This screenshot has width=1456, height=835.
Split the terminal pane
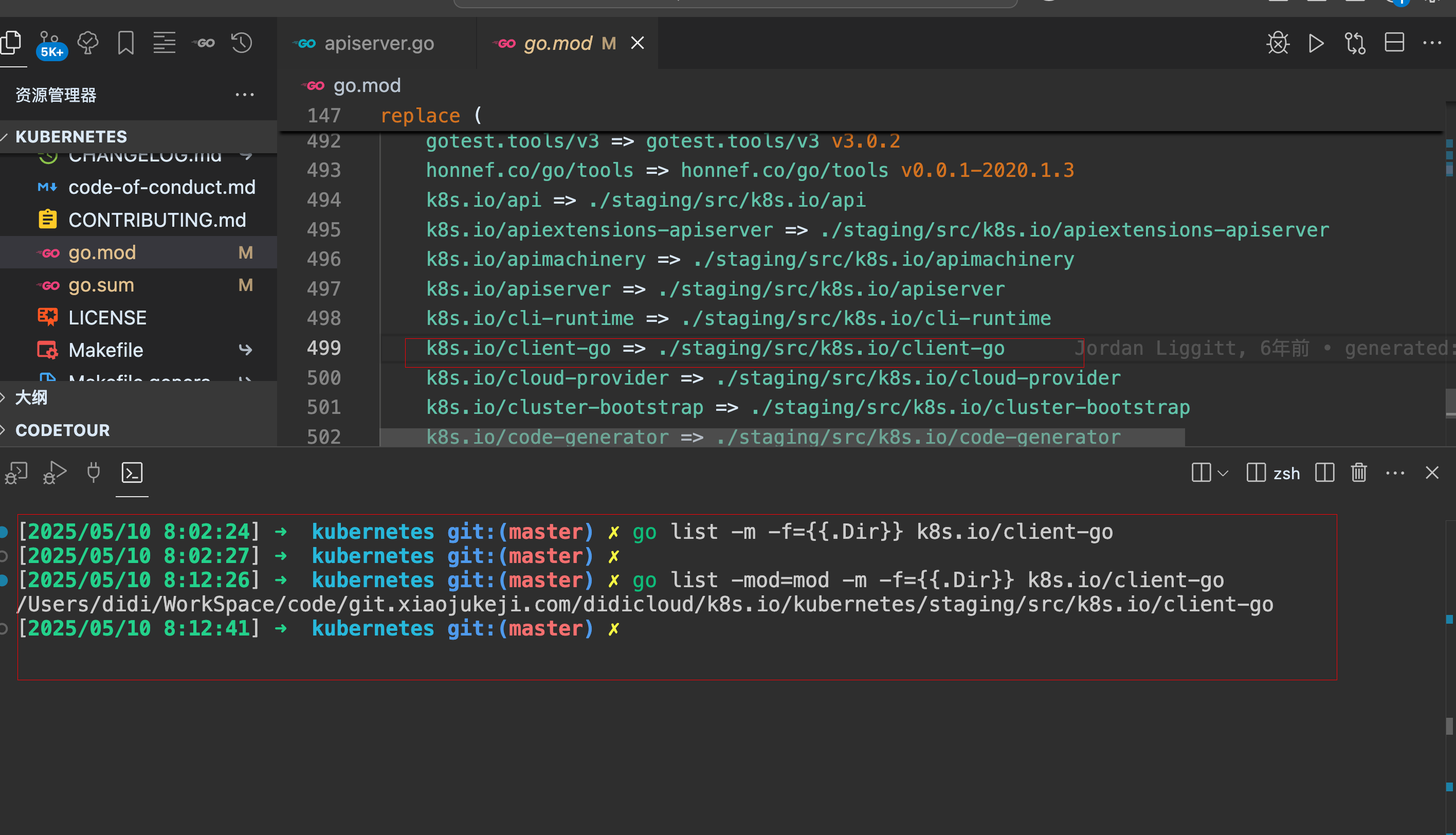coord(1324,473)
